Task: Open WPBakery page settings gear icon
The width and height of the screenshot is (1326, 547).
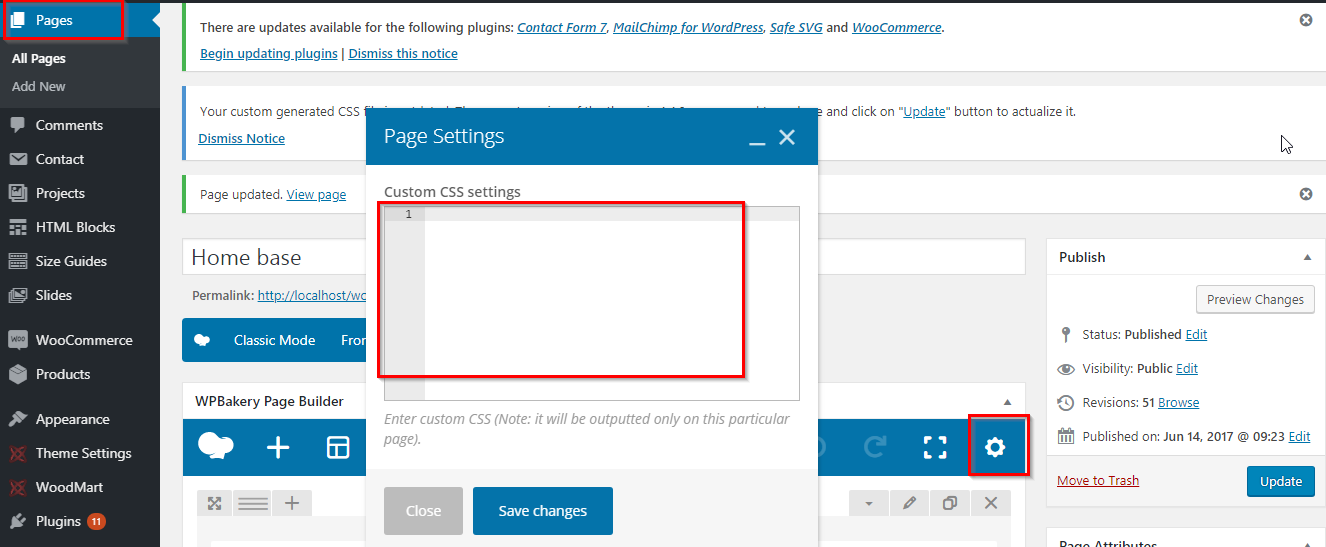Action: (x=994, y=447)
